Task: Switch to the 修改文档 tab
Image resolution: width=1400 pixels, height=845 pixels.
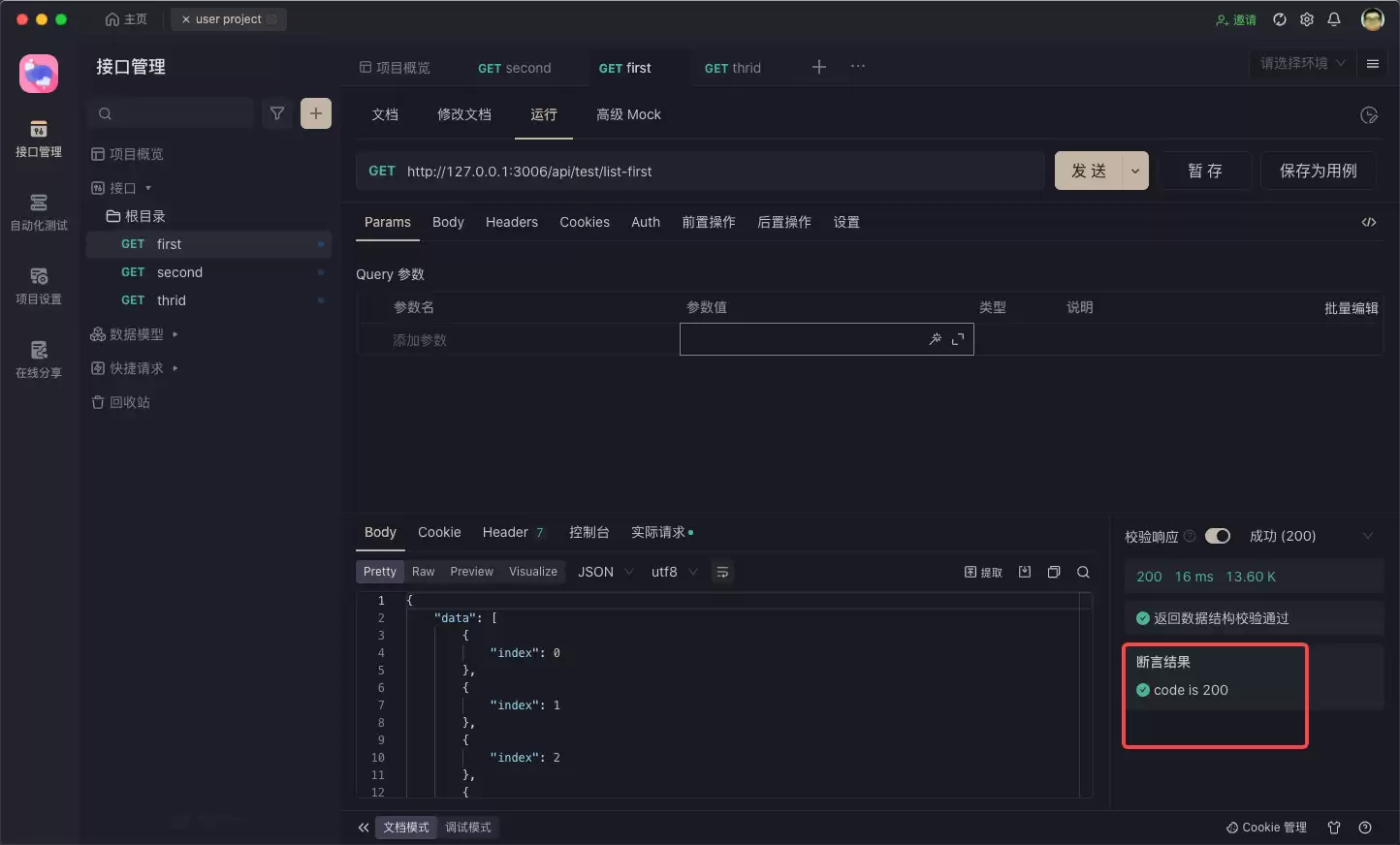Action: pyautogui.click(x=464, y=114)
